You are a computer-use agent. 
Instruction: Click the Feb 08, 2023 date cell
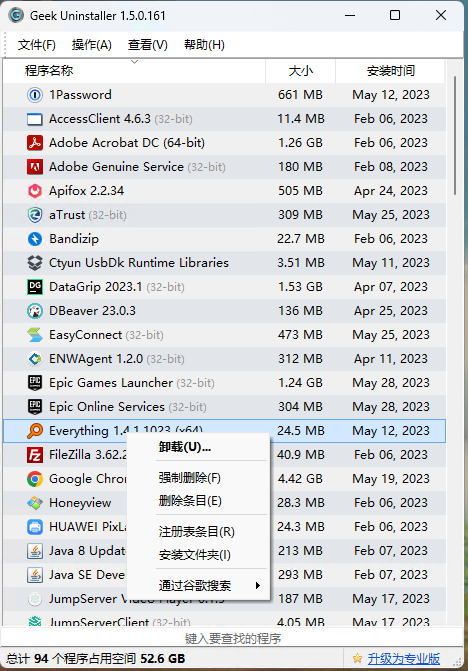(x=391, y=166)
